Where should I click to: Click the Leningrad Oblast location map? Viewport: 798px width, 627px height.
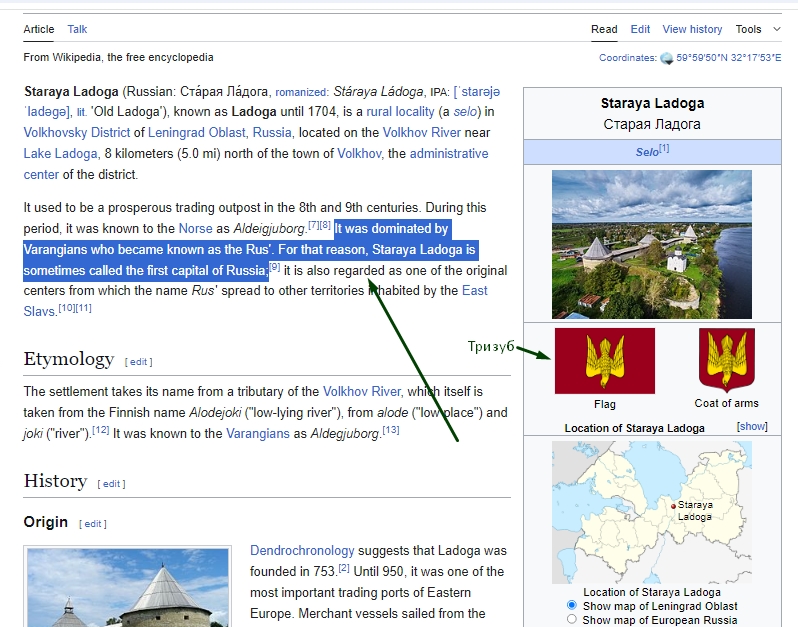[652, 512]
